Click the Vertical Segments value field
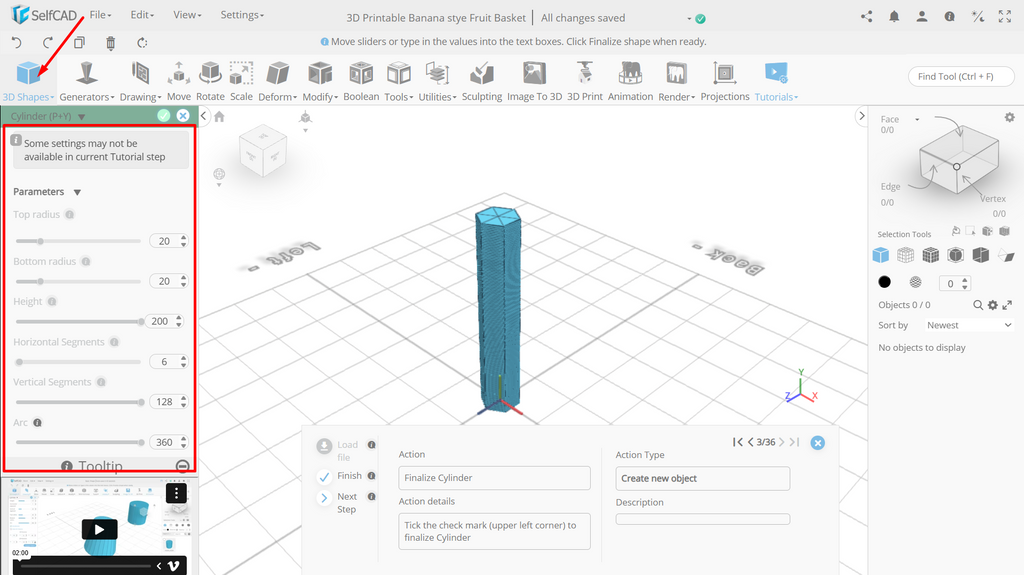1024x575 pixels. click(165, 402)
